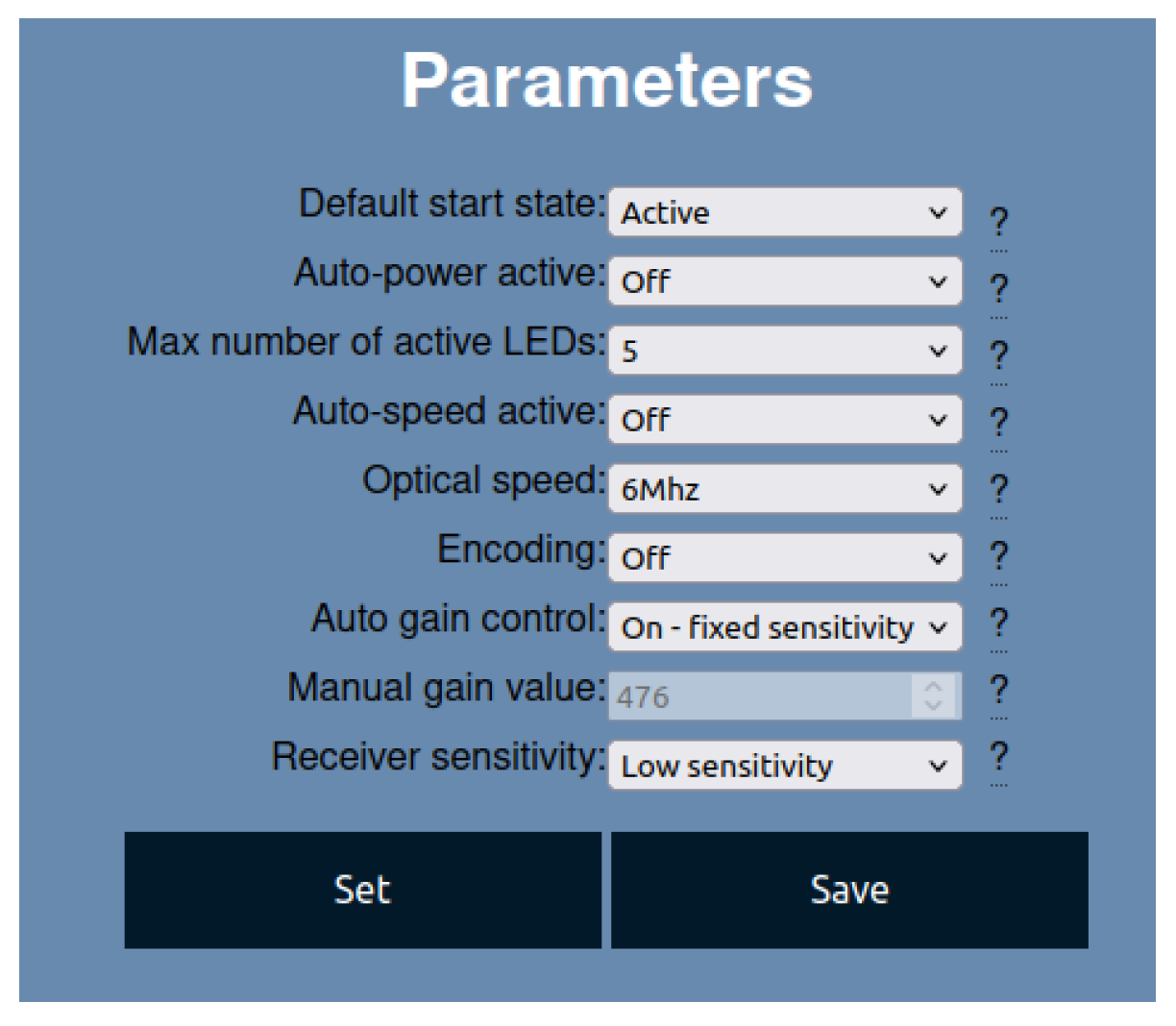
Task: Click the Manual gain value stepper arrows
Action: [933, 696]
